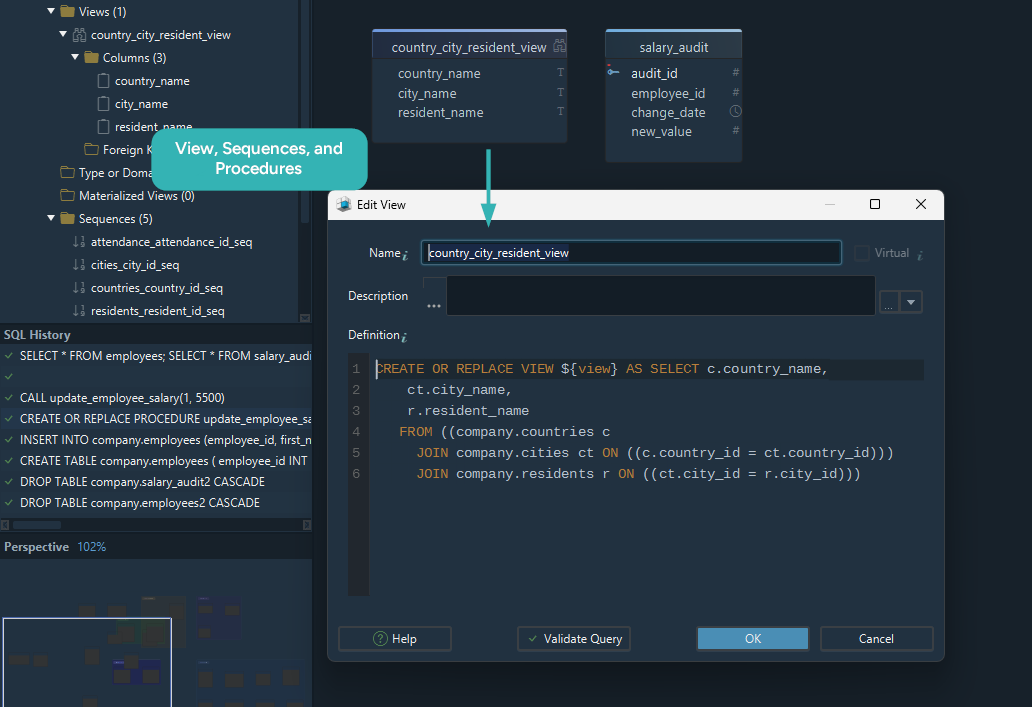1032x707 pixels.
Task: Select cities_city_id_seq sequence
Action: pyautogui.click(x=135, y=265)
